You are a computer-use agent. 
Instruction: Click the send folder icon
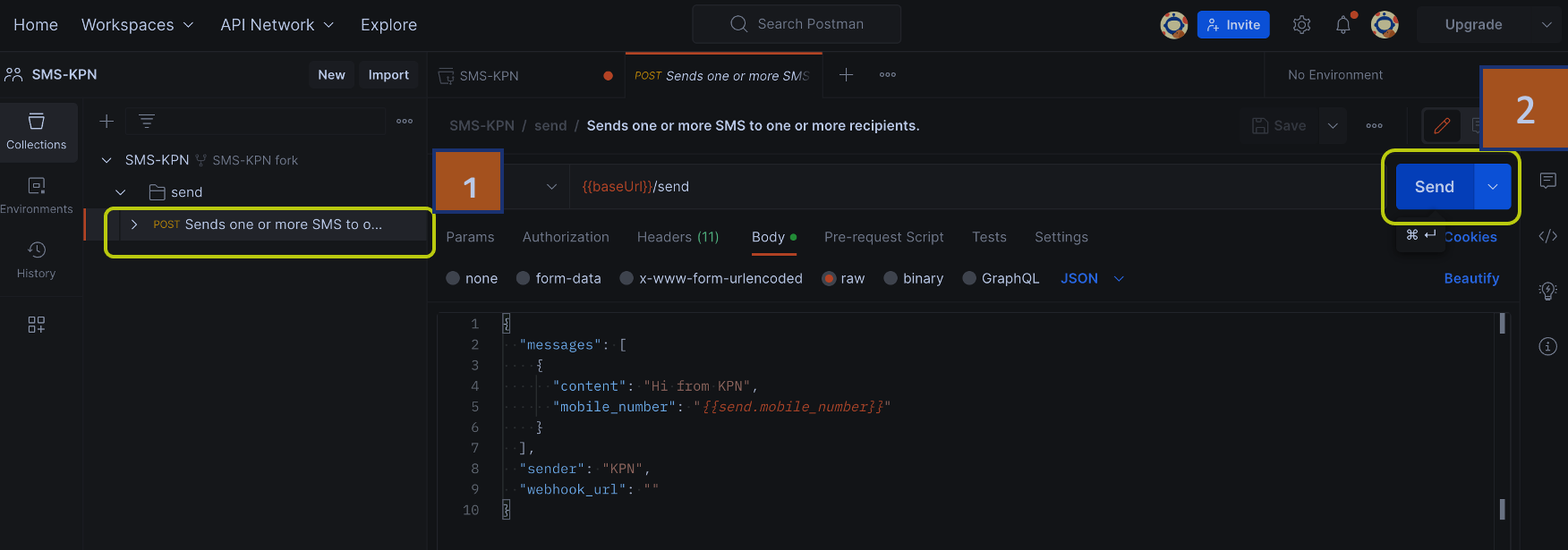click(x=157, y=192)
